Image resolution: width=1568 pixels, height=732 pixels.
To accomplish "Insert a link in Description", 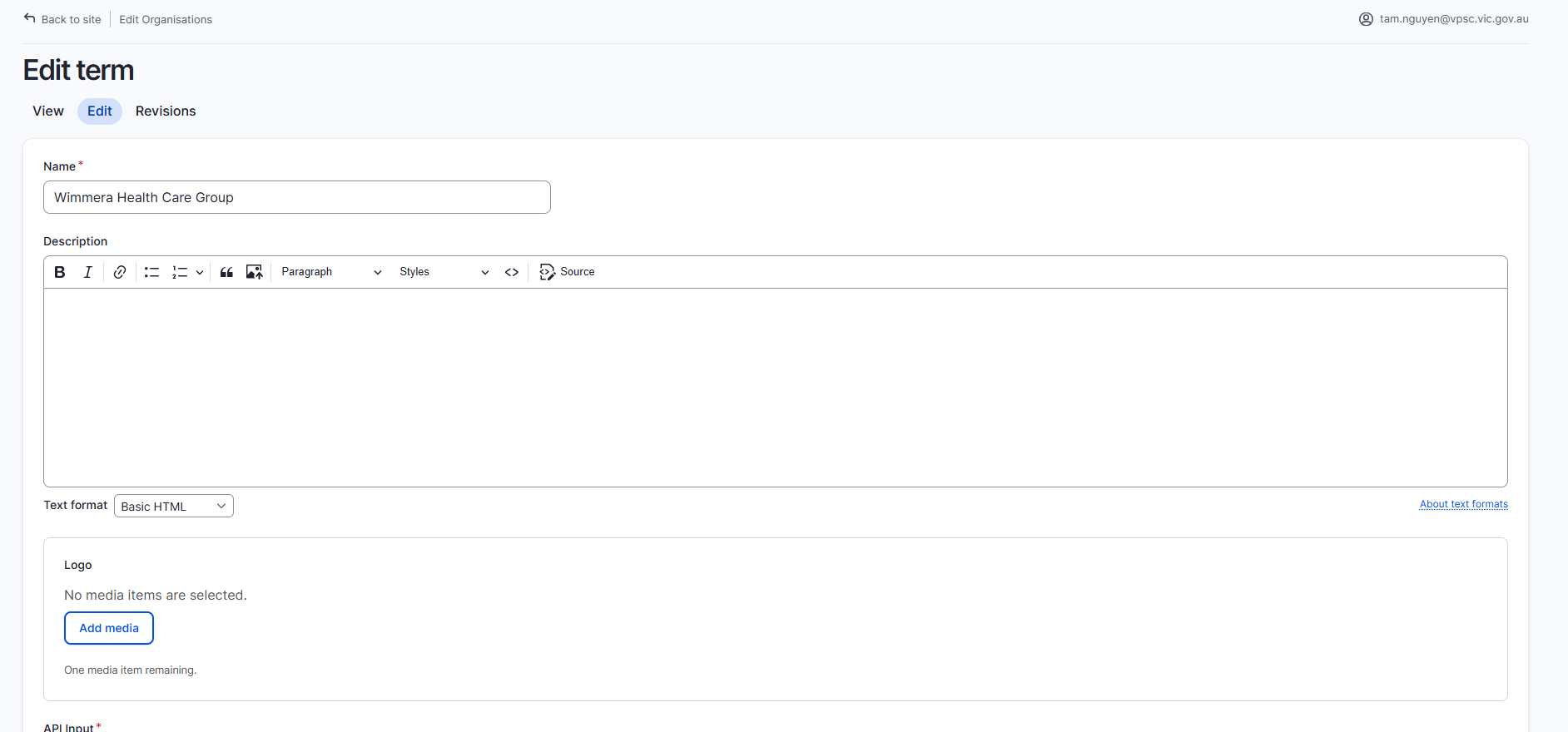I will (x=120, y=272).
